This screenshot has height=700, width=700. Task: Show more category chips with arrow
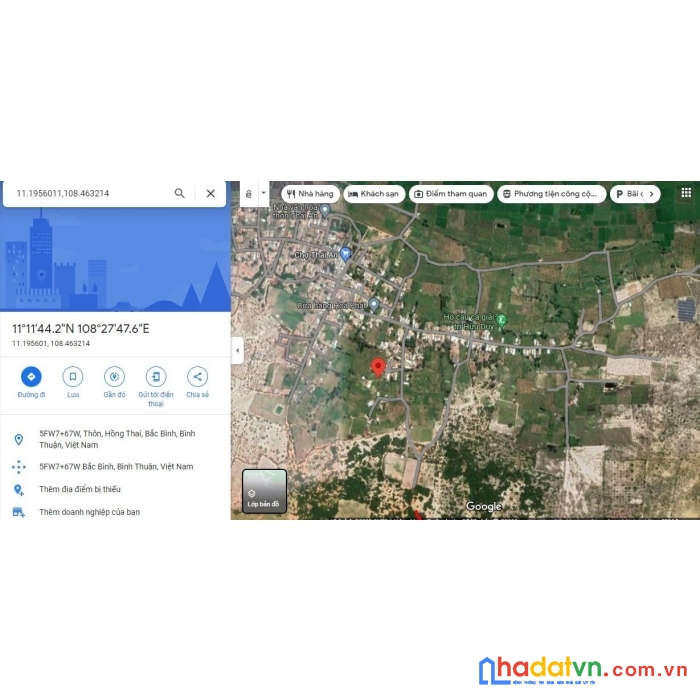click(651, 194)
